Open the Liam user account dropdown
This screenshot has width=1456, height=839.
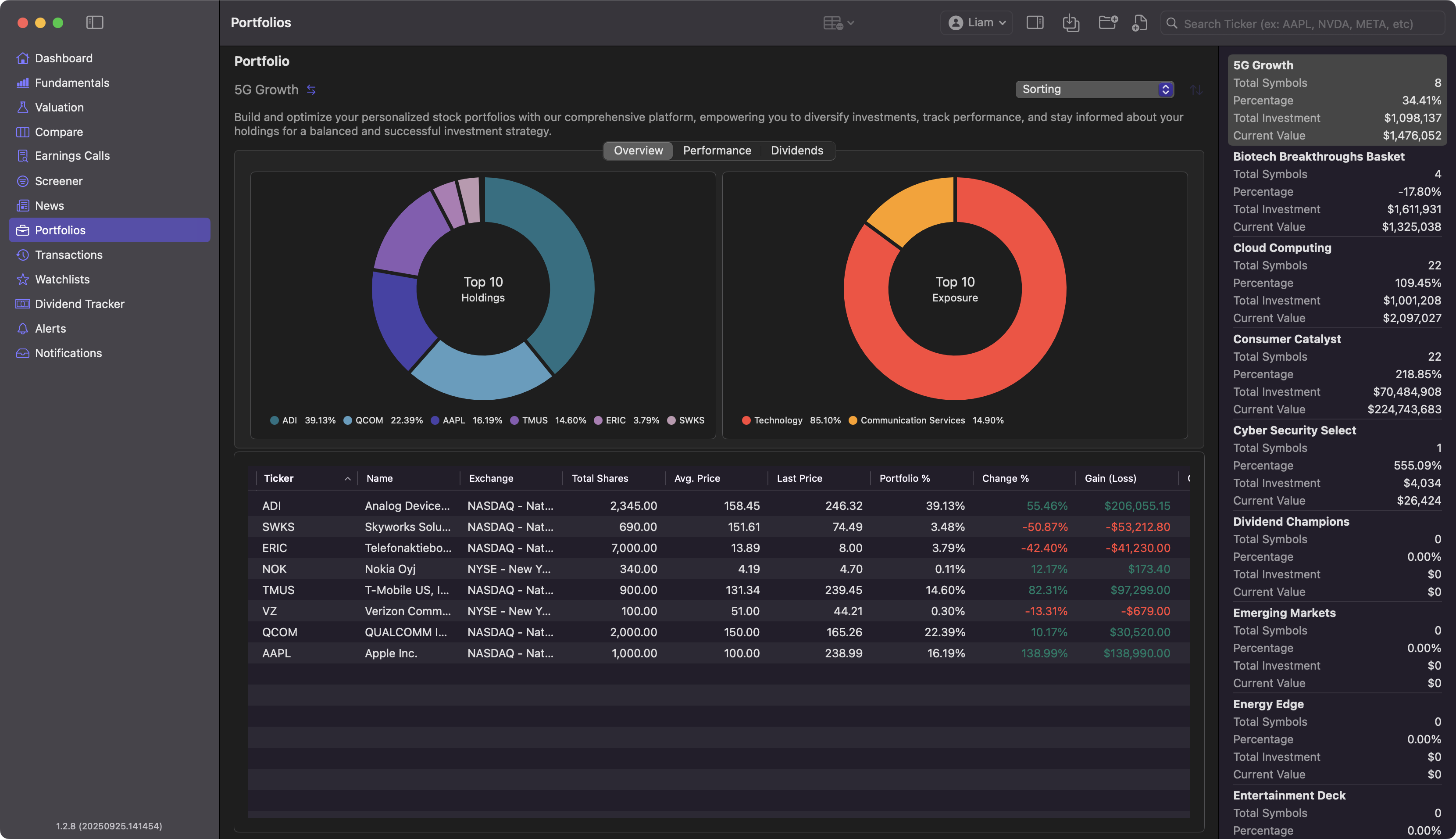(x=976, y=23)
